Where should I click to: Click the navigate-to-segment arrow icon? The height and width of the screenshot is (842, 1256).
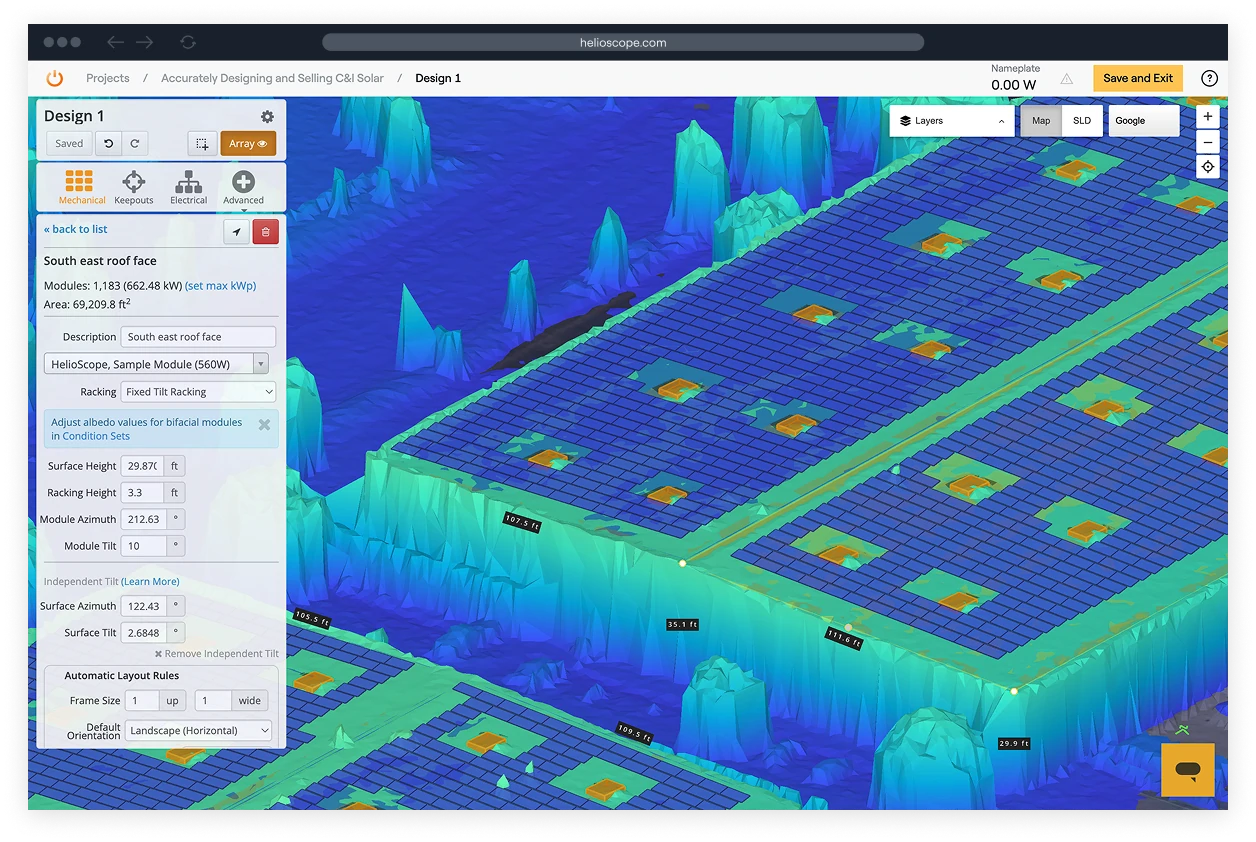(236, 232)
